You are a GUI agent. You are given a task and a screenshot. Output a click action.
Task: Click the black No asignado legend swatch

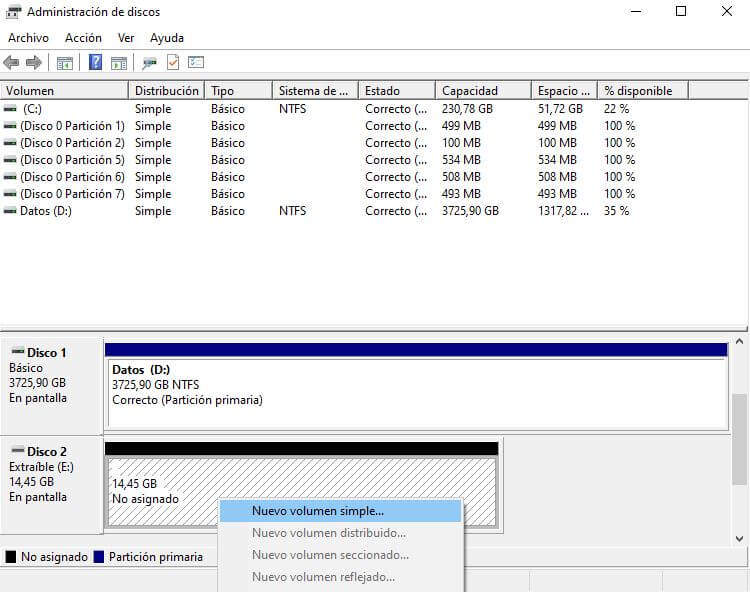11,557
